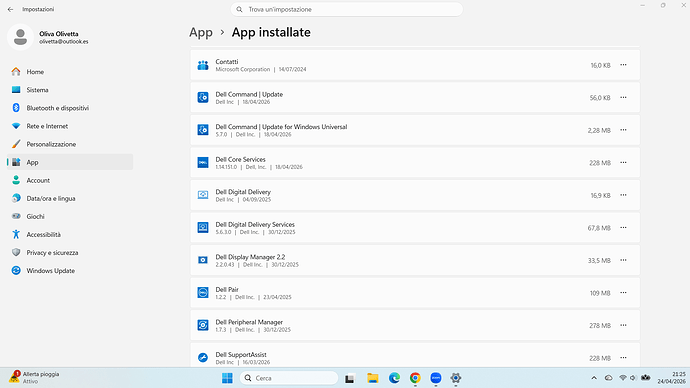Open more options for Dell Core Services
This screenshot has width=690, height=388.
pos(623,162)
